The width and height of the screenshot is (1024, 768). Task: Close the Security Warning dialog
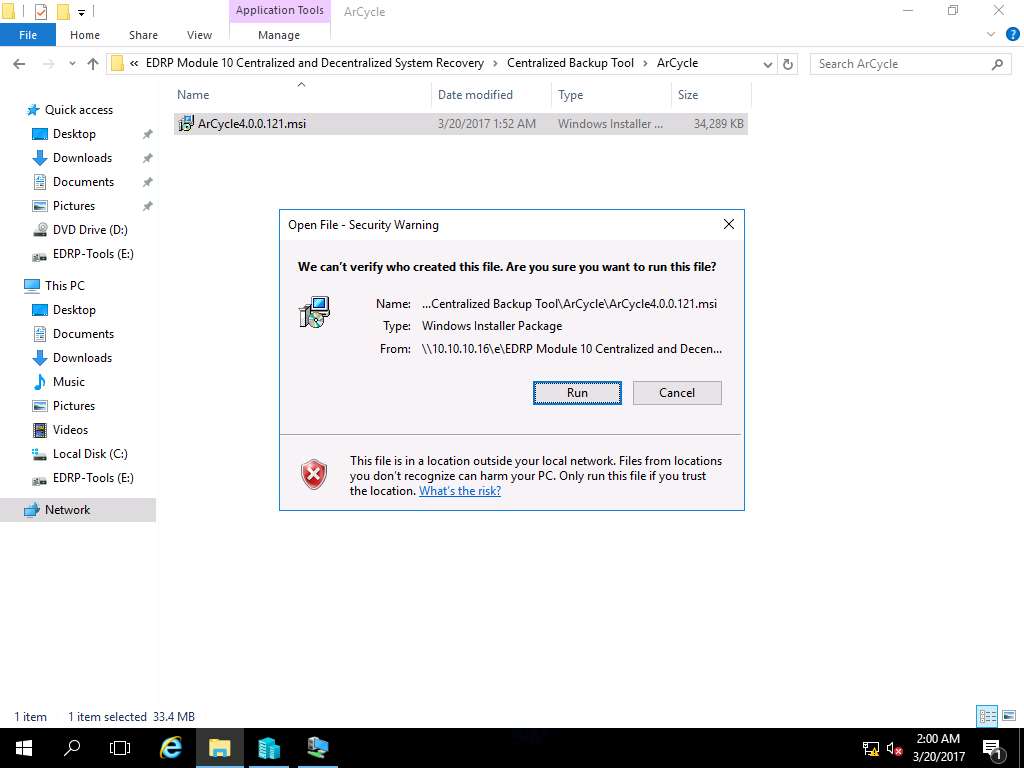click(x=729, y=224)
